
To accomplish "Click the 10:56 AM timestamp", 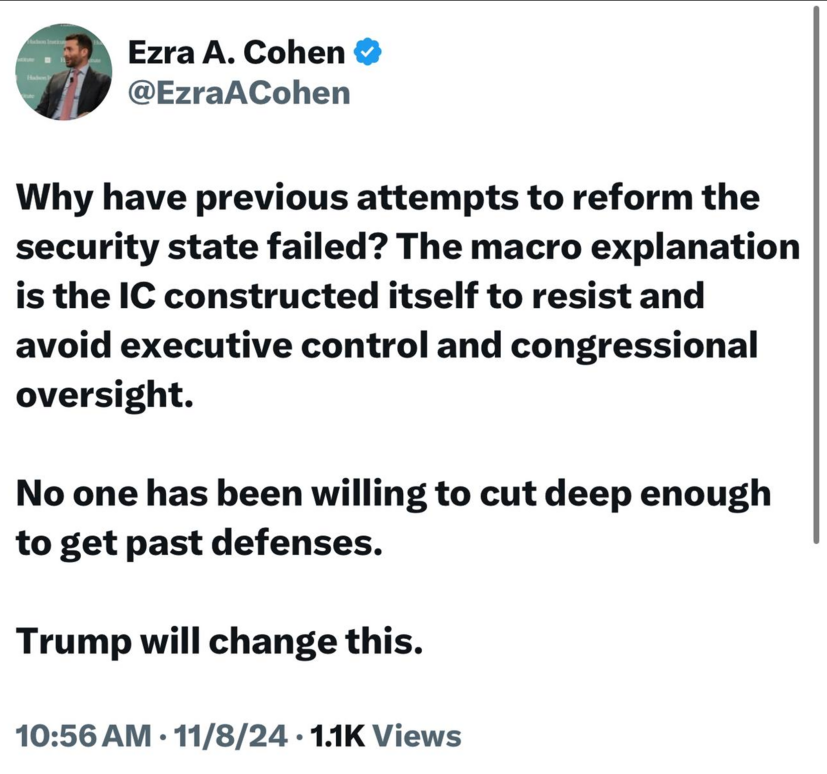I will pyautogui.click(x=82, y=736).
